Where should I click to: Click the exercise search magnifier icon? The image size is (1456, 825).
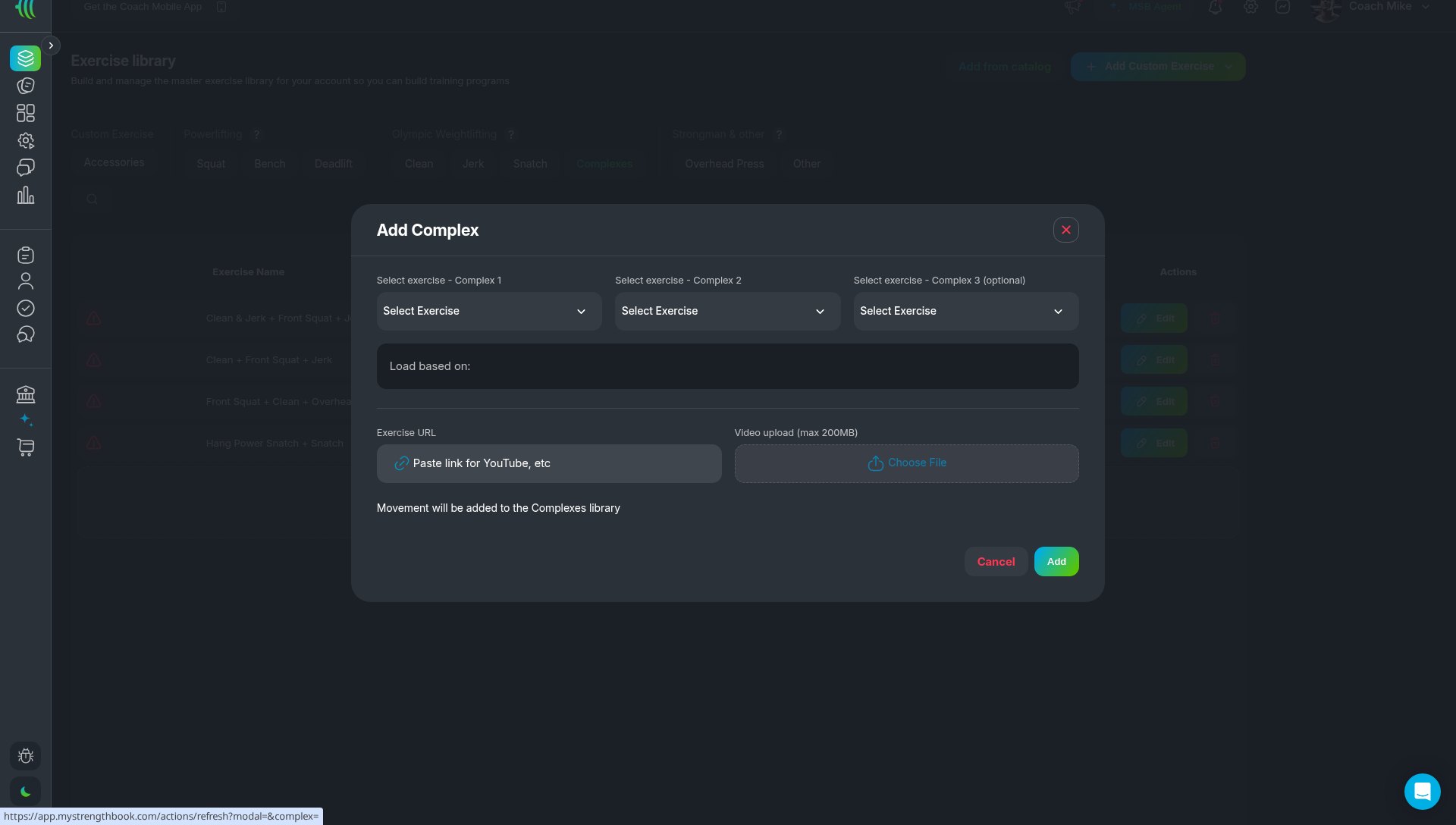pos(92,199)
